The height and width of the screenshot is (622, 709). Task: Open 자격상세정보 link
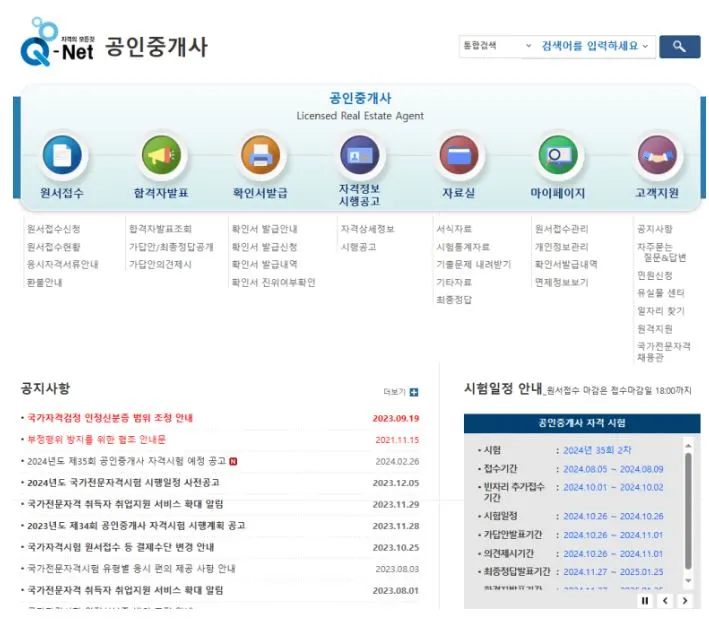point(368,229)
